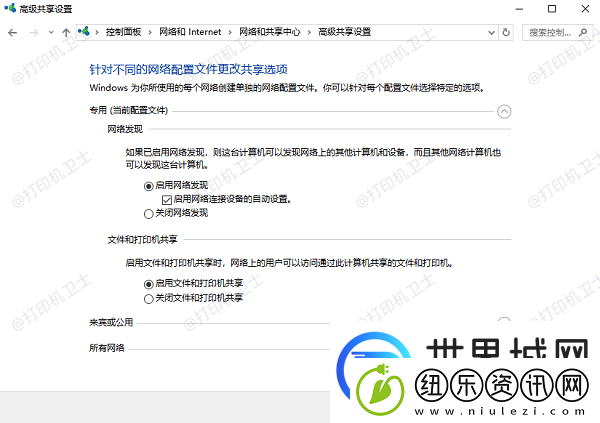
Task: Refresh the page with refresh icon
Action: click(x=506, y=33)
